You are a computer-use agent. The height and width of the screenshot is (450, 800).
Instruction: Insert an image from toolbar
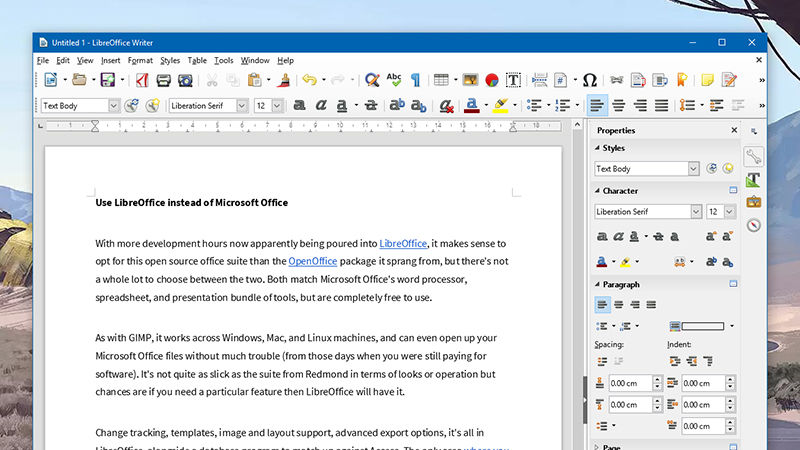coord(470,80)
